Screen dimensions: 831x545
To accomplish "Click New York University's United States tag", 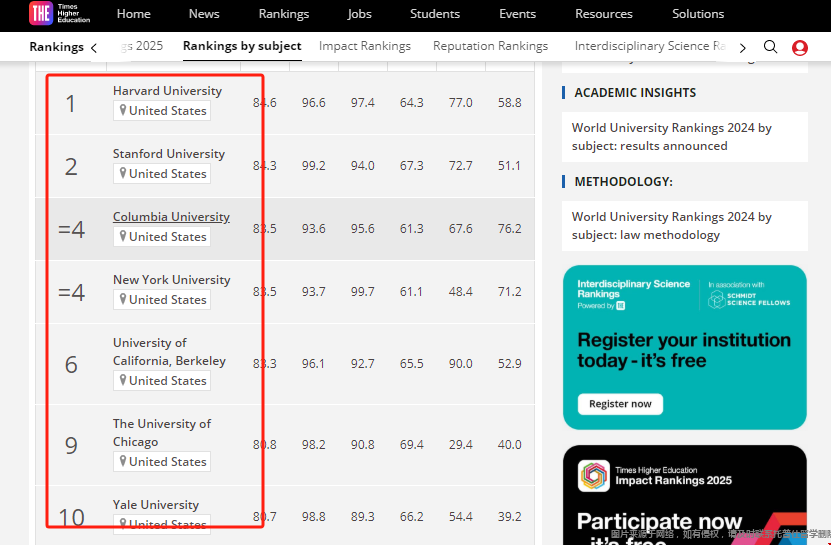I will click(x=162, y=300).
